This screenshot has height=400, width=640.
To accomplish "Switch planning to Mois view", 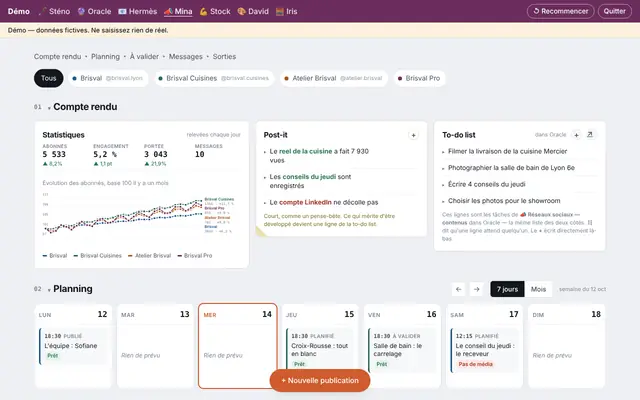I will point(538,289).
